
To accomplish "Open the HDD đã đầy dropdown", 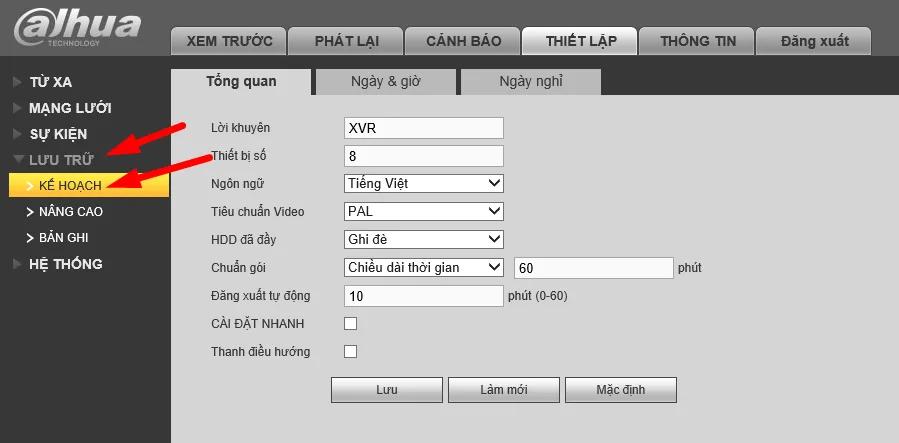I will [424, 239].
